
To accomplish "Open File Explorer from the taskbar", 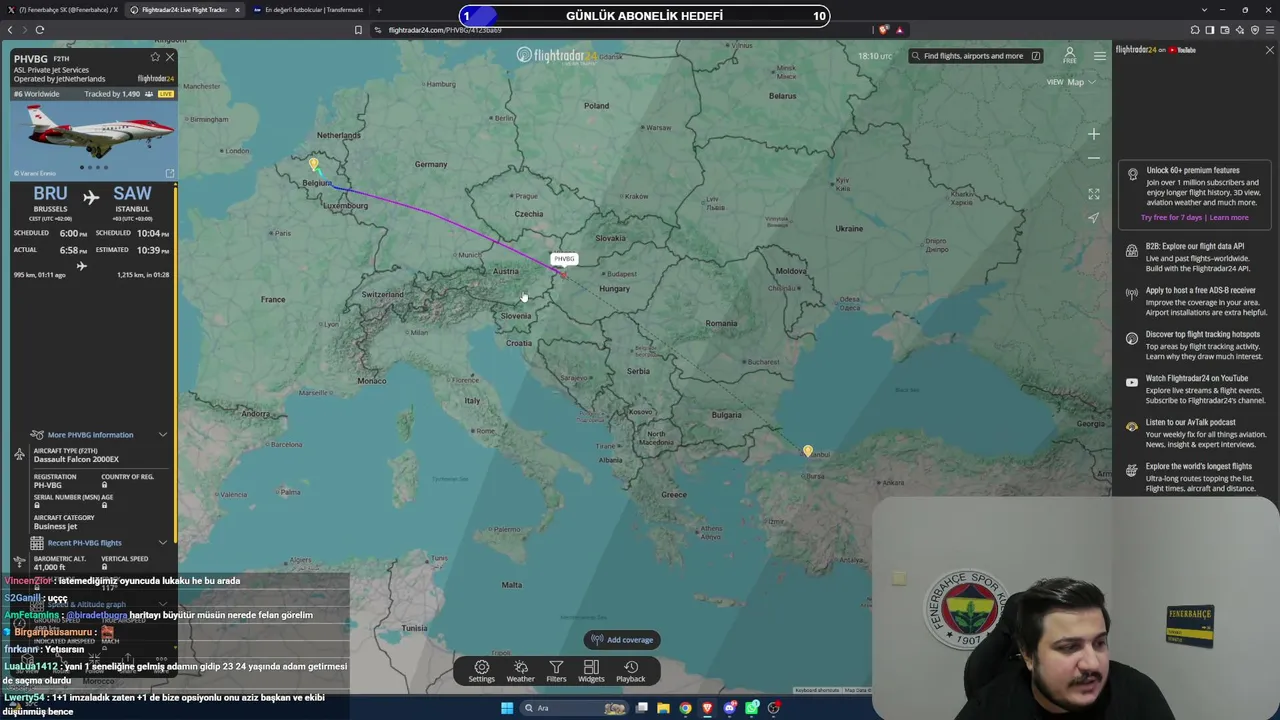I will 663,708.
